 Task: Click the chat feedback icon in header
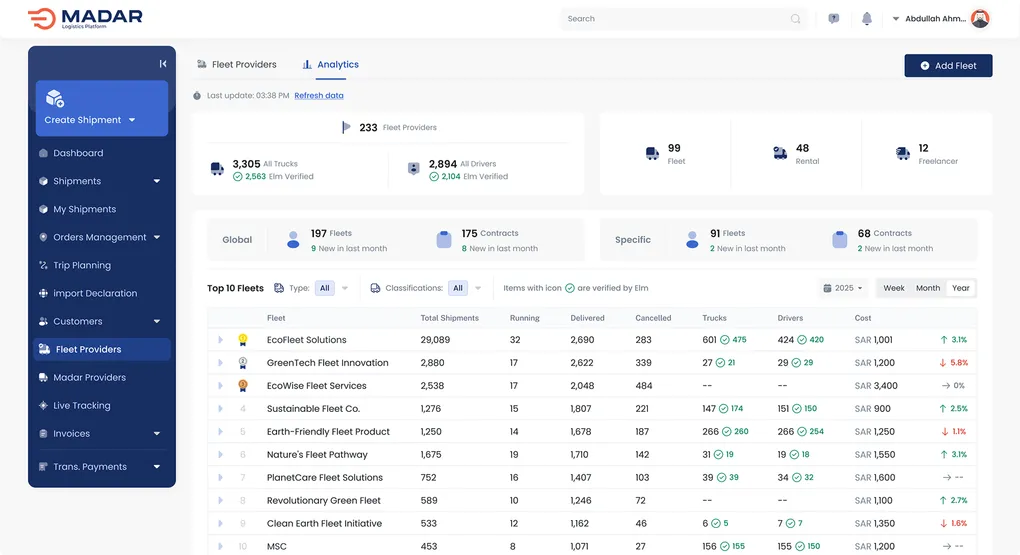[834, 19]
